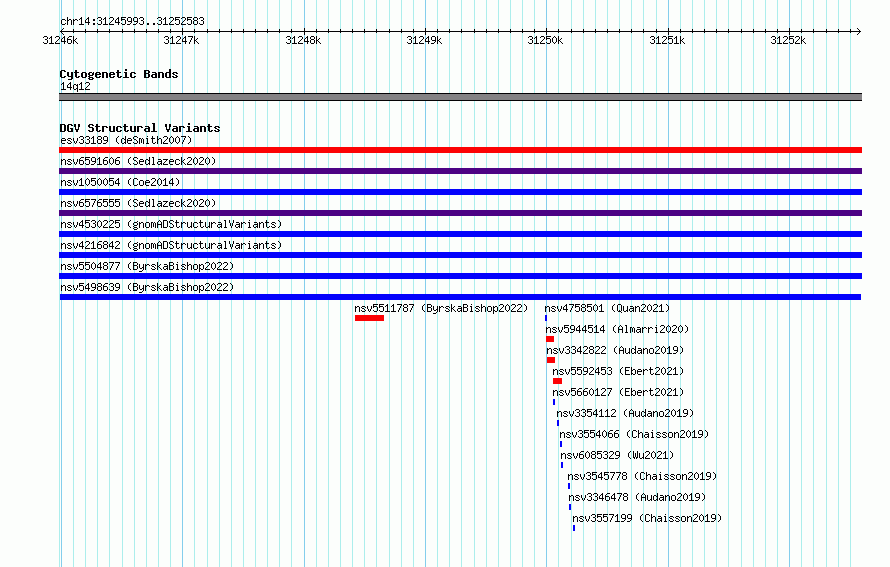Click nsv3354112 (Audano2019) variant label
Image resolution: width=890 pixels, height=567 pixels.
[625, 413]
